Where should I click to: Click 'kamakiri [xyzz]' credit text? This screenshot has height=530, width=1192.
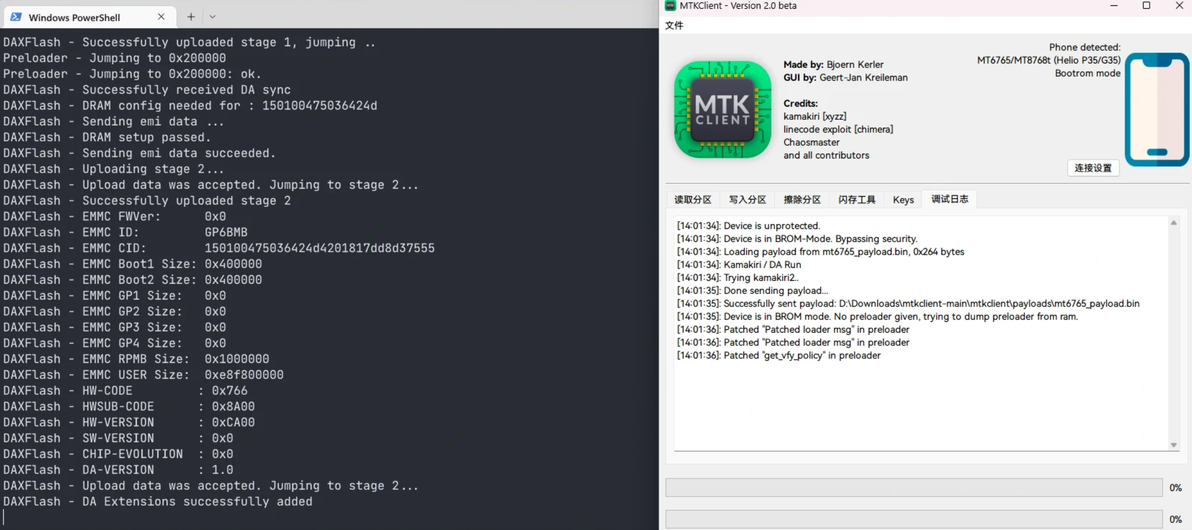pos(815,116)
